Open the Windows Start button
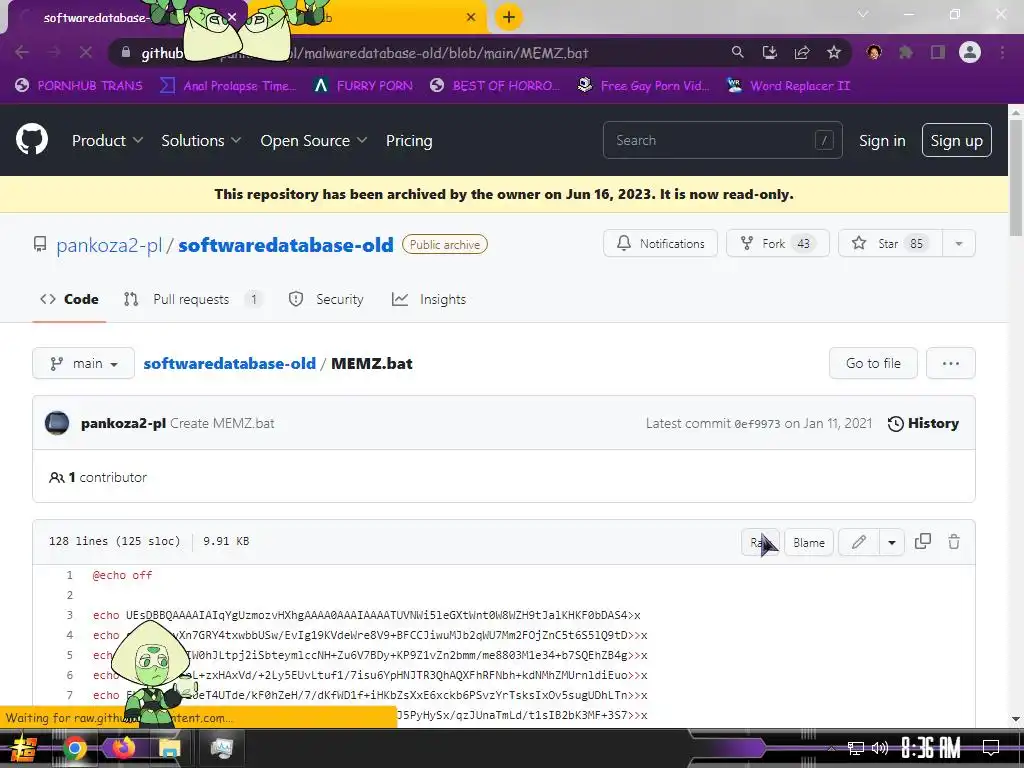Viewport: 1024px width, 768px height. (x=23, y=748)
